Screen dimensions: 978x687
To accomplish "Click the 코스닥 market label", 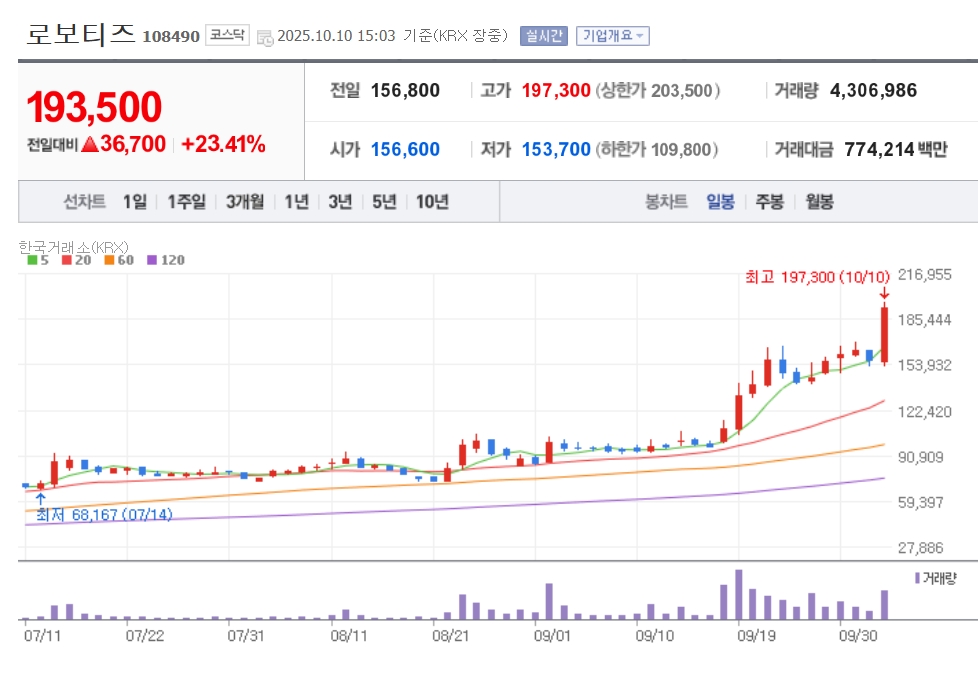I will click(227, 35).
